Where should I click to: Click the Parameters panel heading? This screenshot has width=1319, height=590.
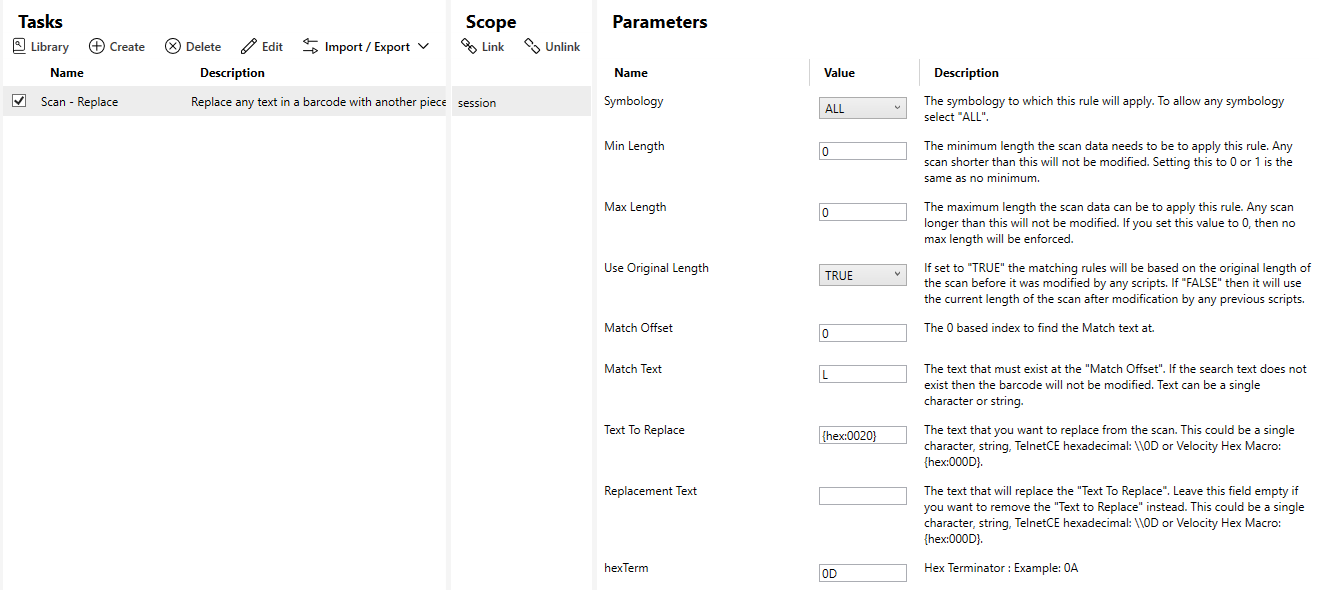pos(660,21)
